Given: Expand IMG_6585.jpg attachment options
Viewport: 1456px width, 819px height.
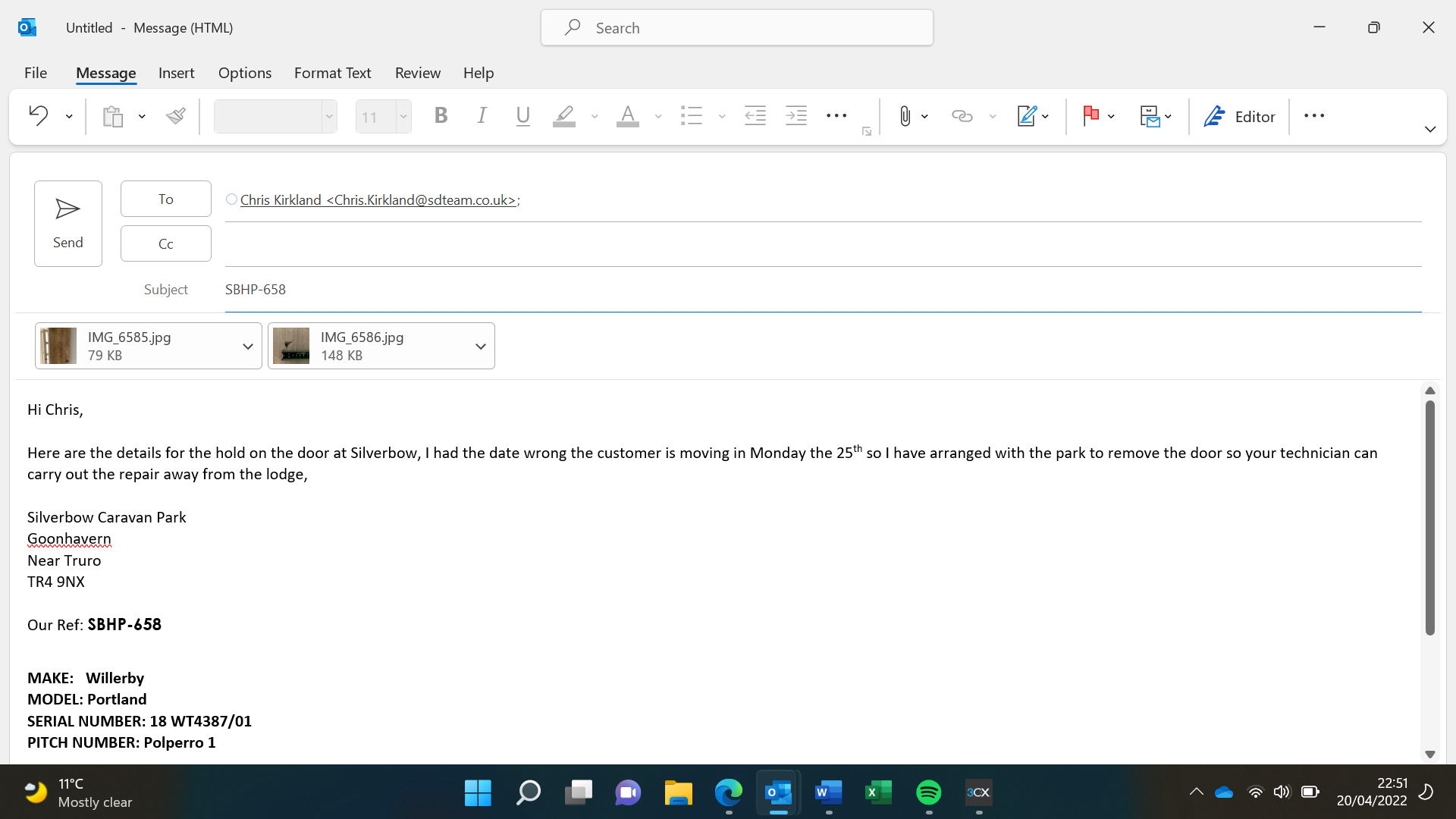Looking at the screenshot, I should click(247, 347).
